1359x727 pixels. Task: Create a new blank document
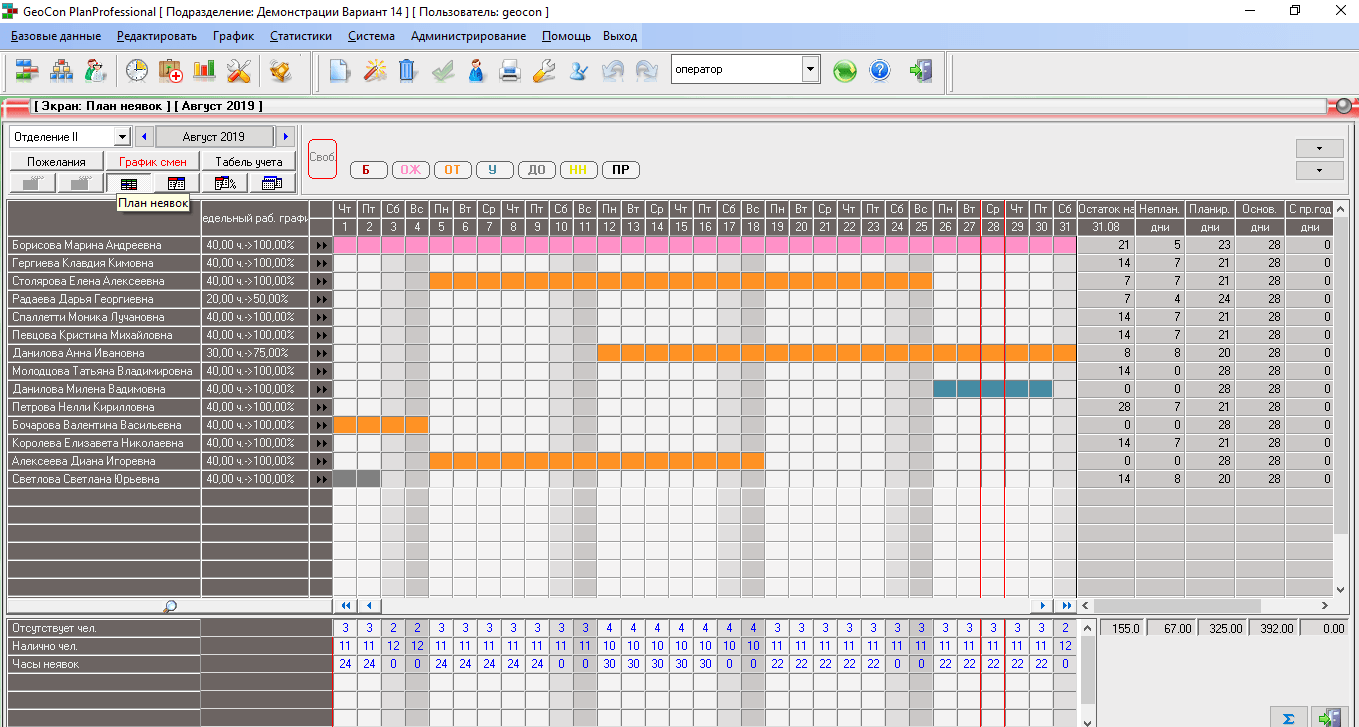coord(341,71)
